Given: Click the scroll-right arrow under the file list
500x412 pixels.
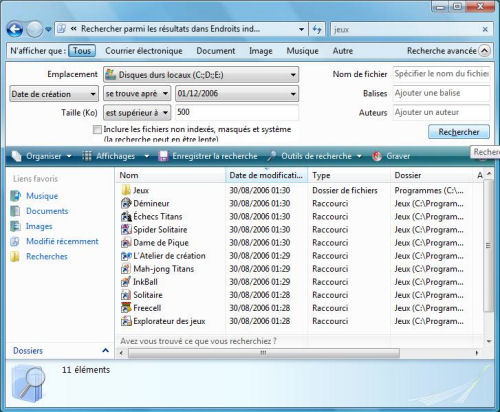Looking at the screenshot, I should [477, 353].
